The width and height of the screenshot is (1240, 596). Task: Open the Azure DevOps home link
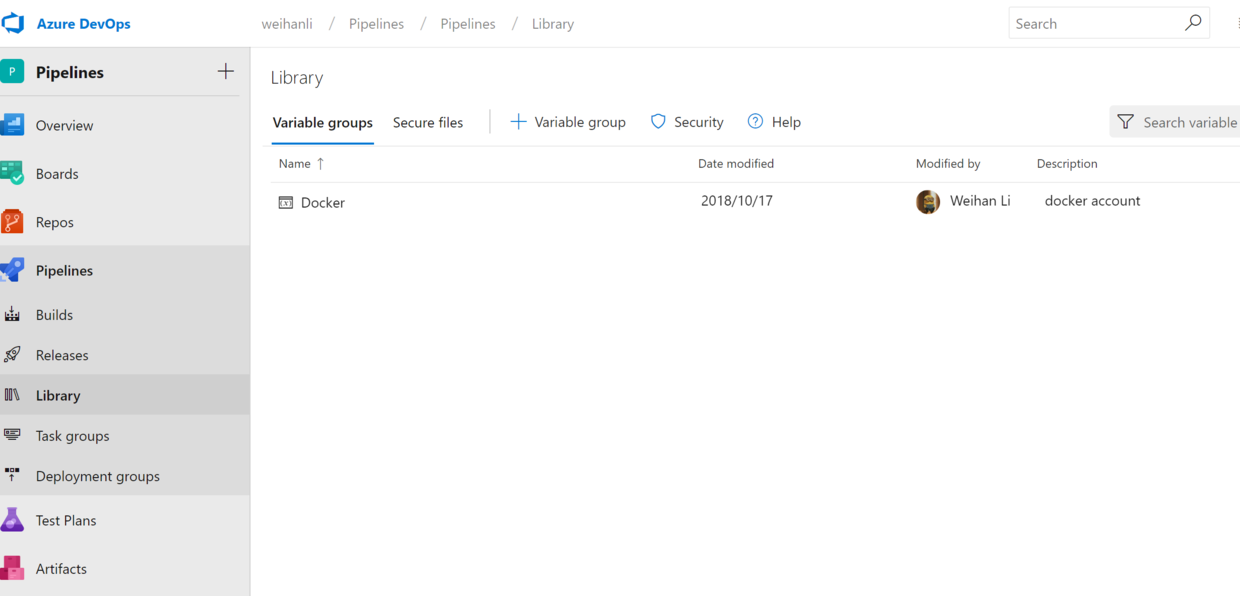coord(83,24)
